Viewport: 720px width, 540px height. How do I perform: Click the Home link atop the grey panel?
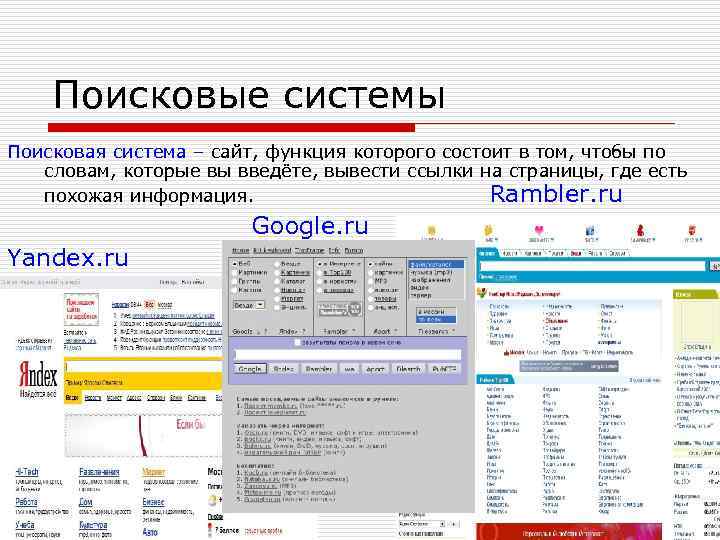(x=240, y=251)
